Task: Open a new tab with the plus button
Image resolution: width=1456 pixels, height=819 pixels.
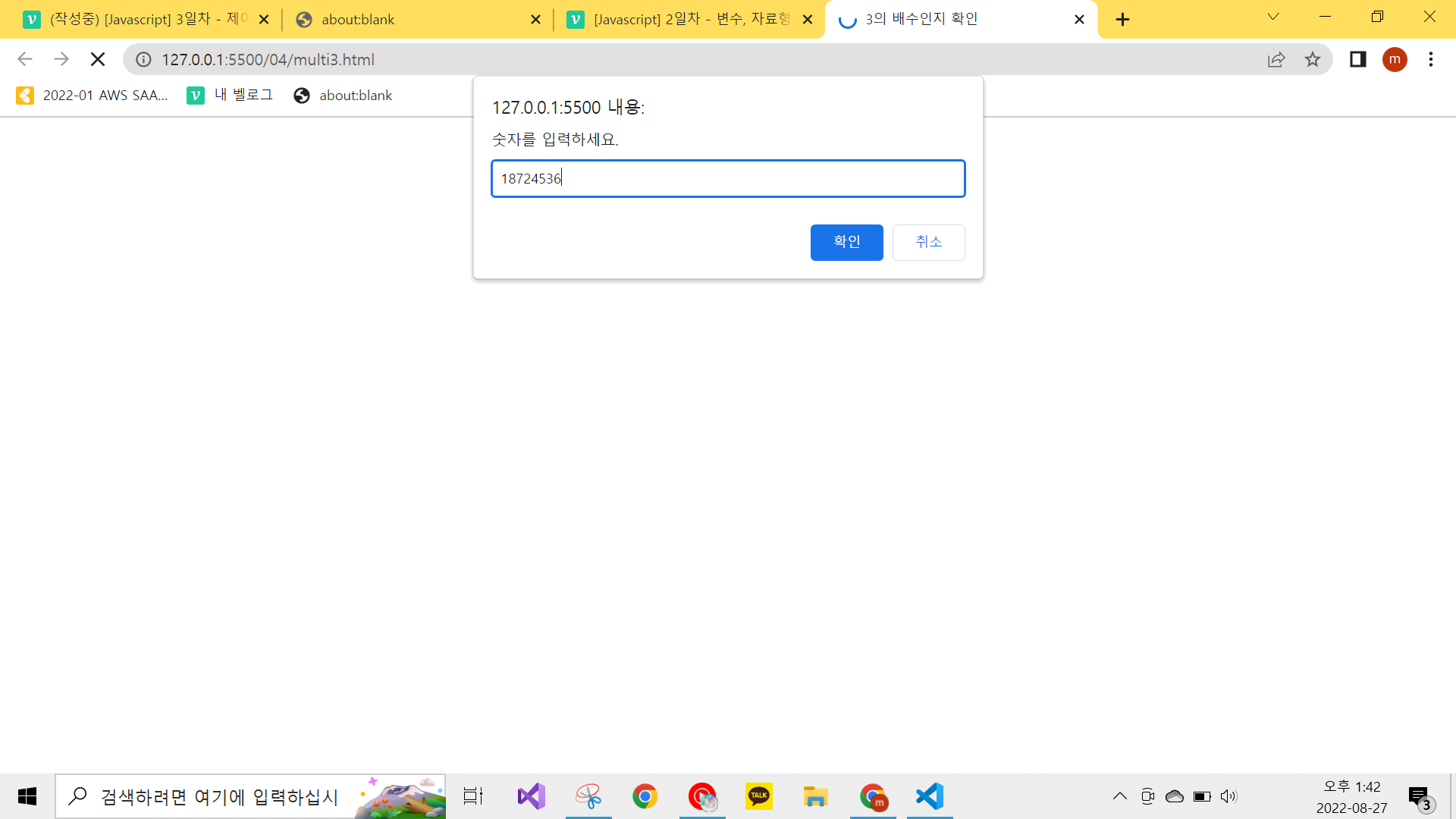Action: 1123,20
